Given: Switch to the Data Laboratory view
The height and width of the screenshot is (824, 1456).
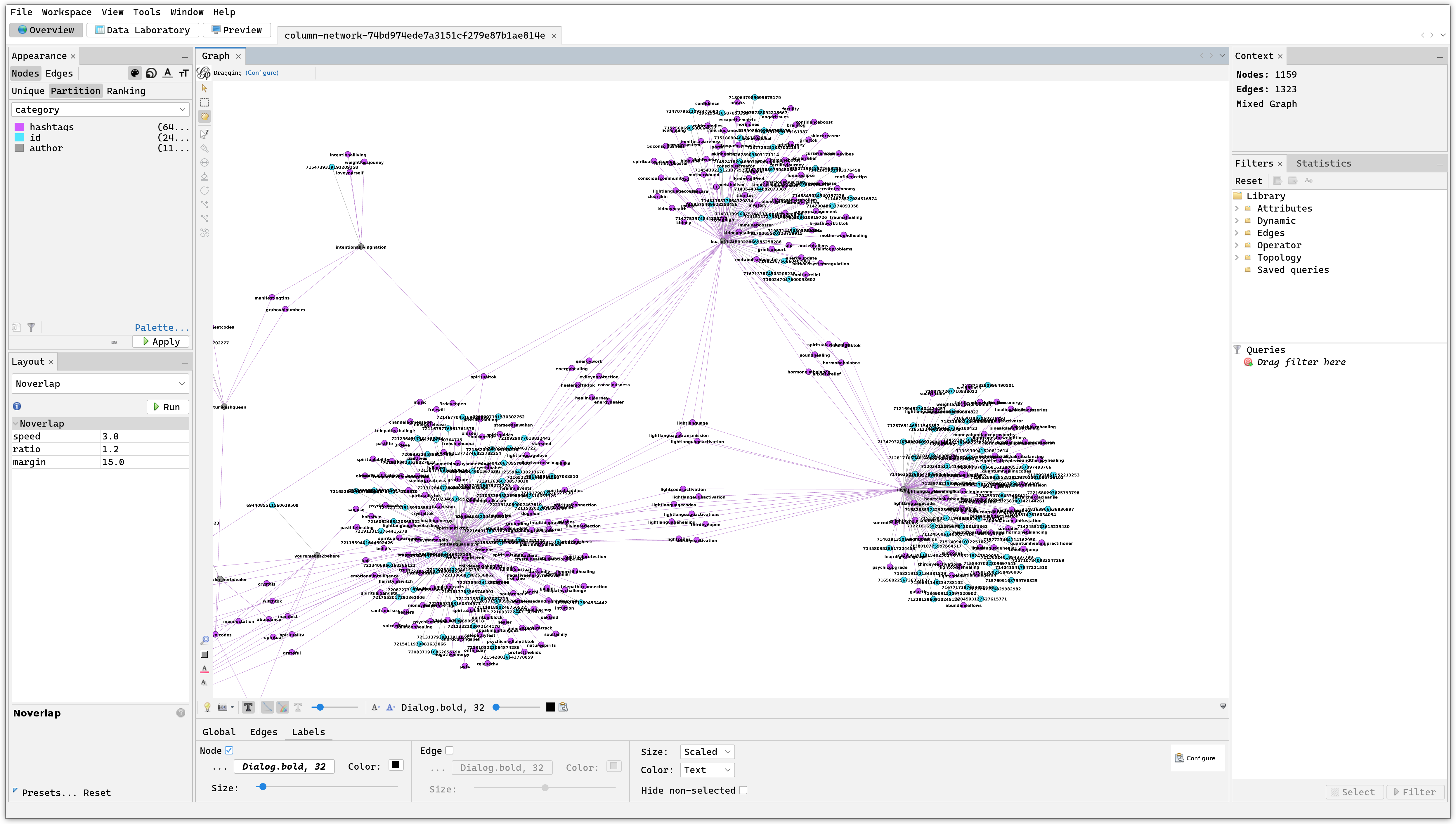Looking at the screenshot, I should click(142, 30).
